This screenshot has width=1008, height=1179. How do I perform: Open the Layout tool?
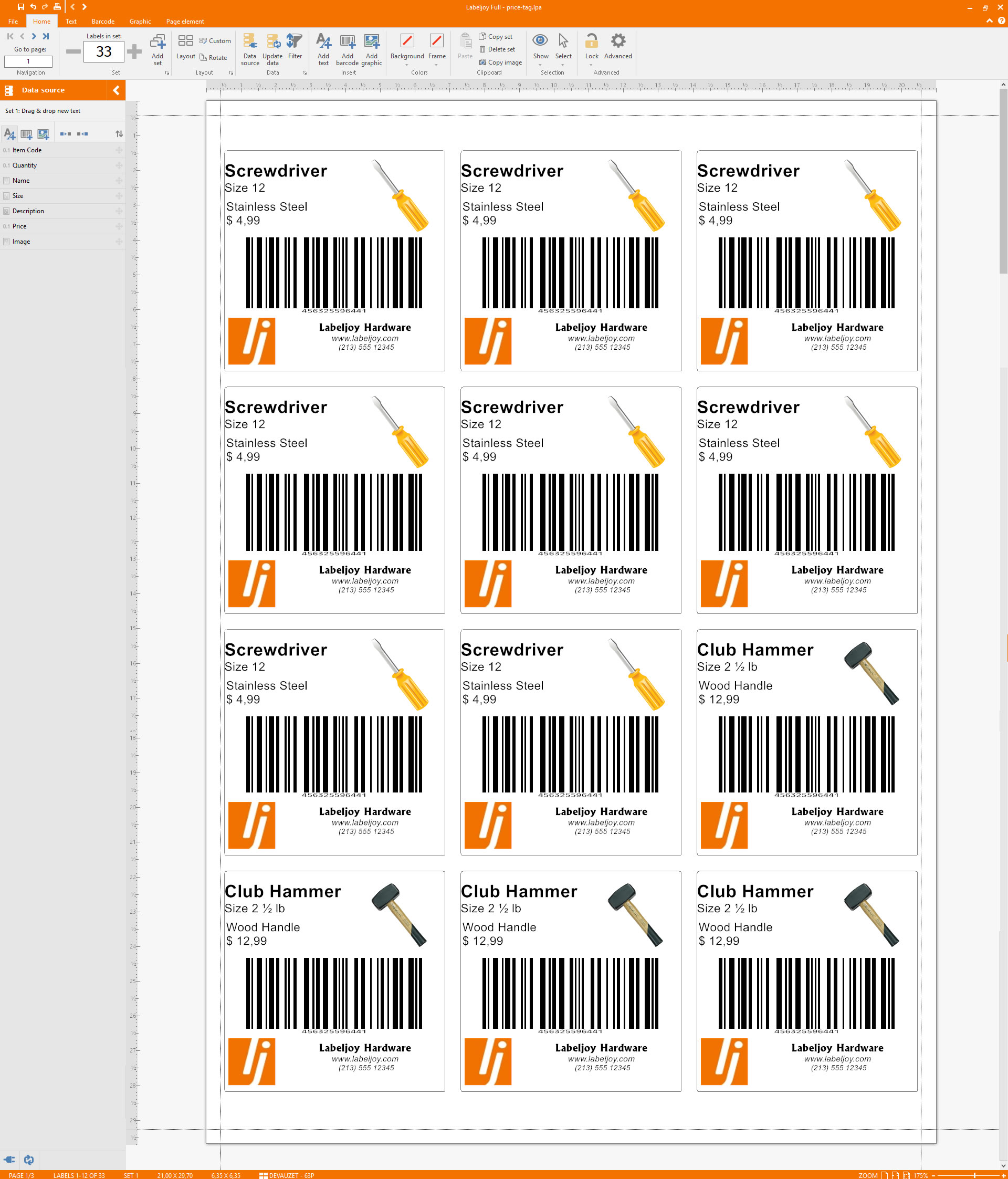click(x=185, y=47)
